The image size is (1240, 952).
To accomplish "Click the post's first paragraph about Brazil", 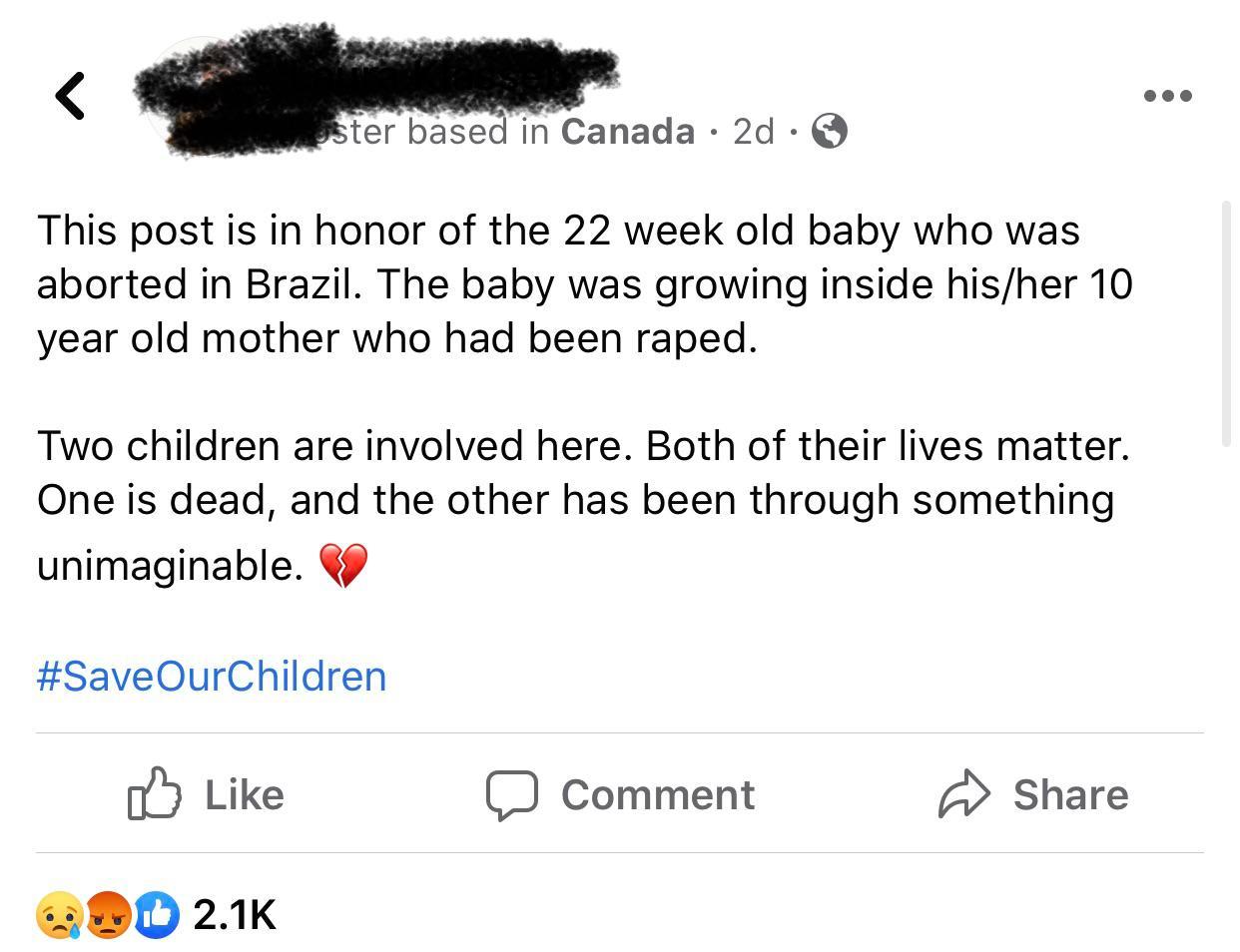I will point(584,284).
